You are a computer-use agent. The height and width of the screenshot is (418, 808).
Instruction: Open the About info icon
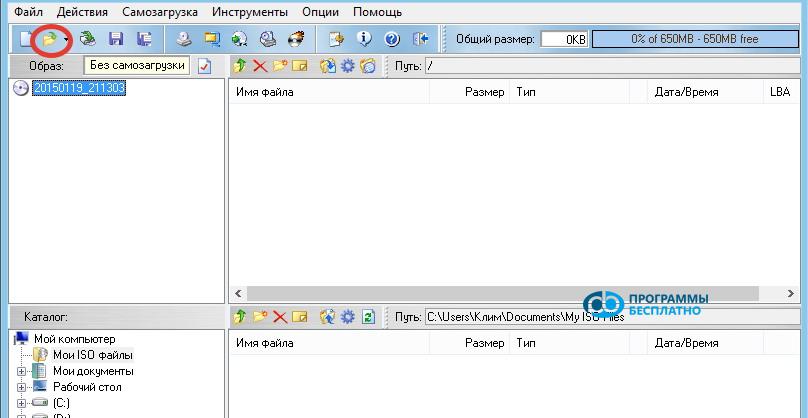click(x=364, y=39)
